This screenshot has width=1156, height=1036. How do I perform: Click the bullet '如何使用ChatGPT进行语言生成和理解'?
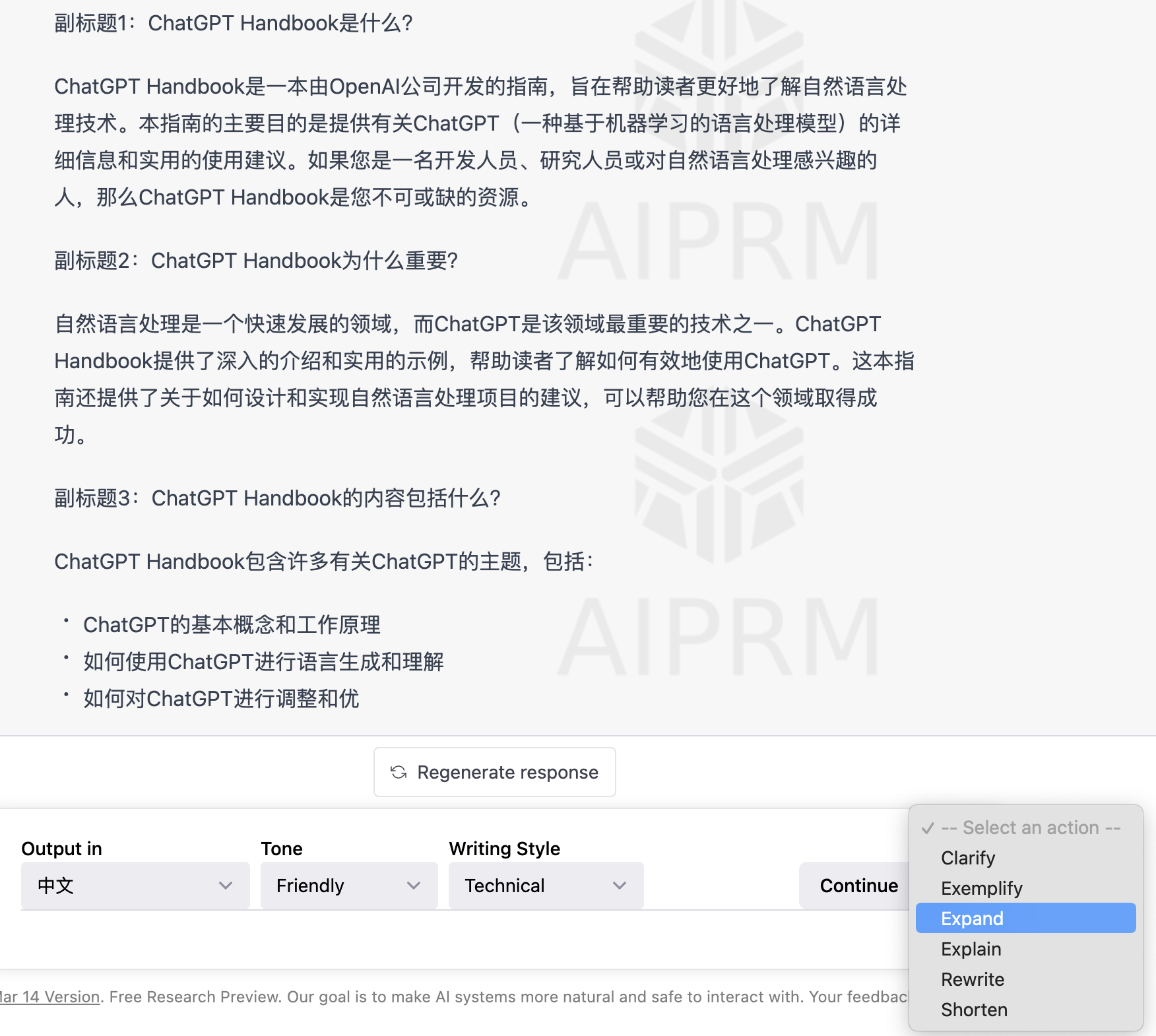263,662
